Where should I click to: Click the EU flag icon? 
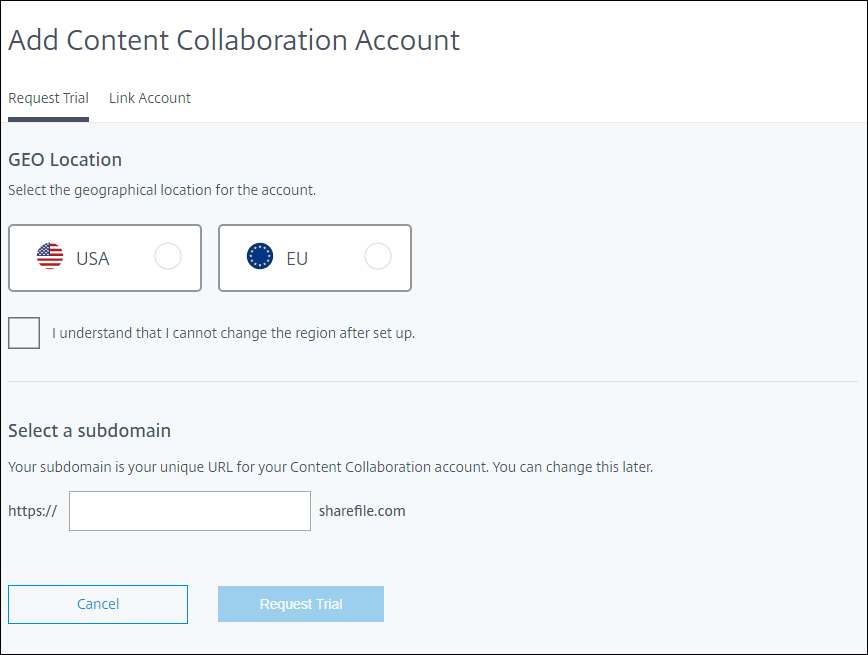tap(260, 257)
